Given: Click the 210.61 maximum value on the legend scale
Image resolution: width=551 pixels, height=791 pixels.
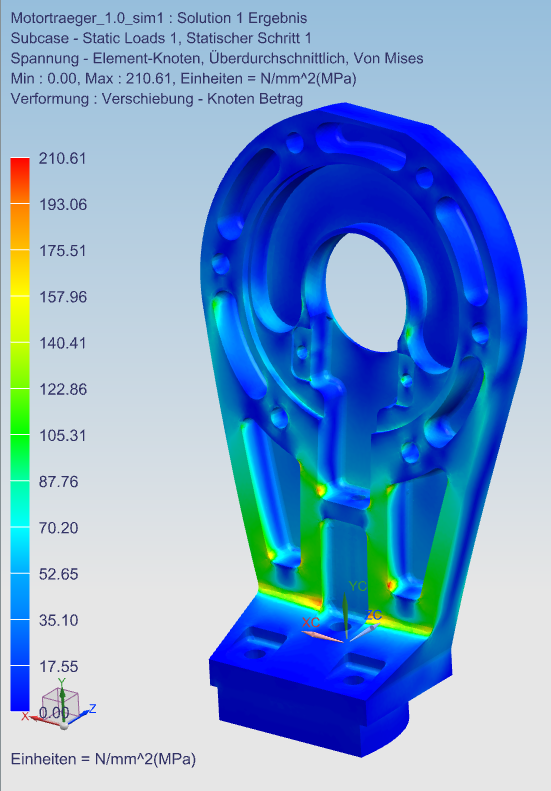Looking at the screenshot, I should point(63,158).
